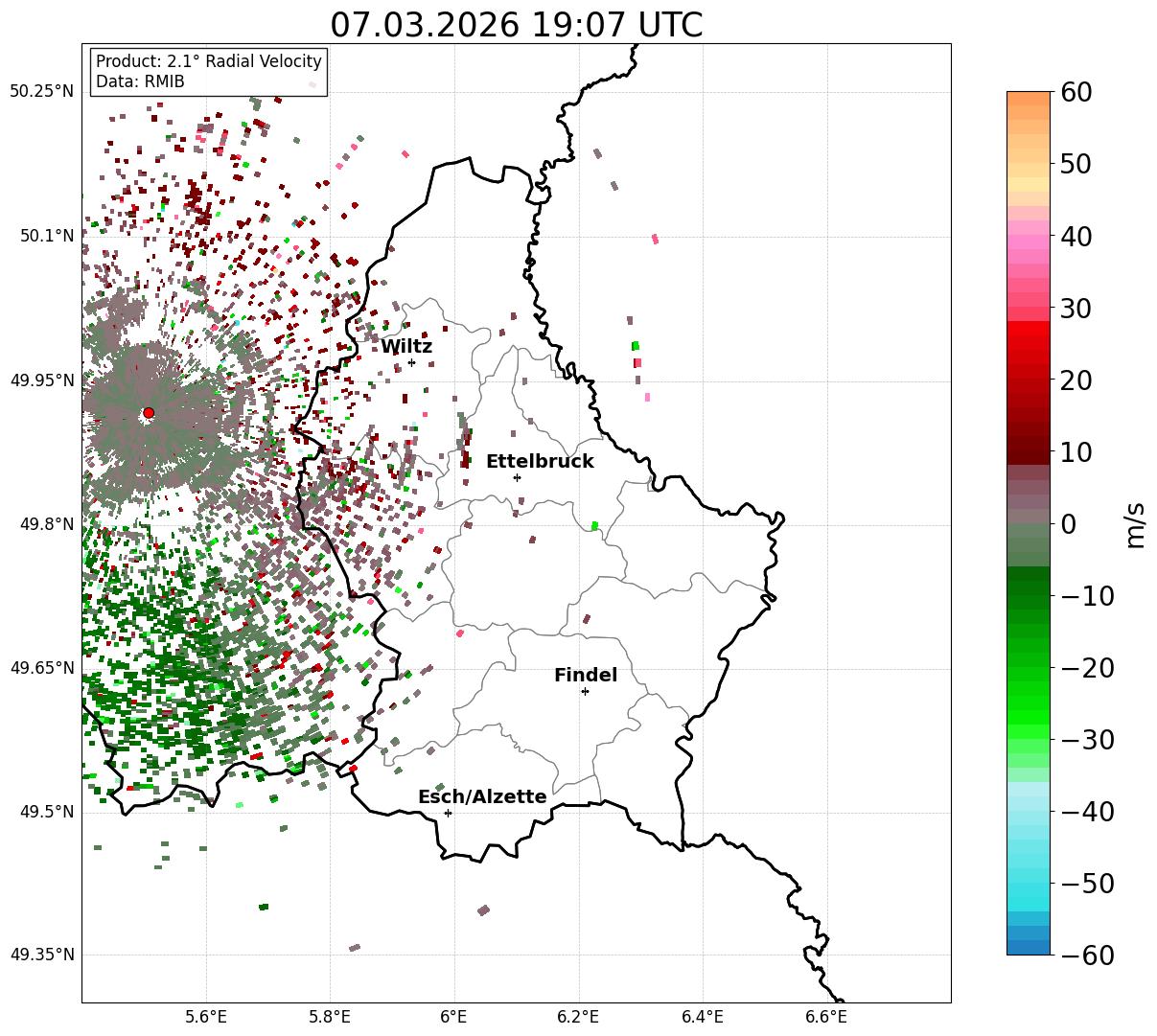The height and width of the screenshot is (1036, 1157).
Task: Click the title 07.03.2026 19:07 UTC
Action: tap(516, 24)
